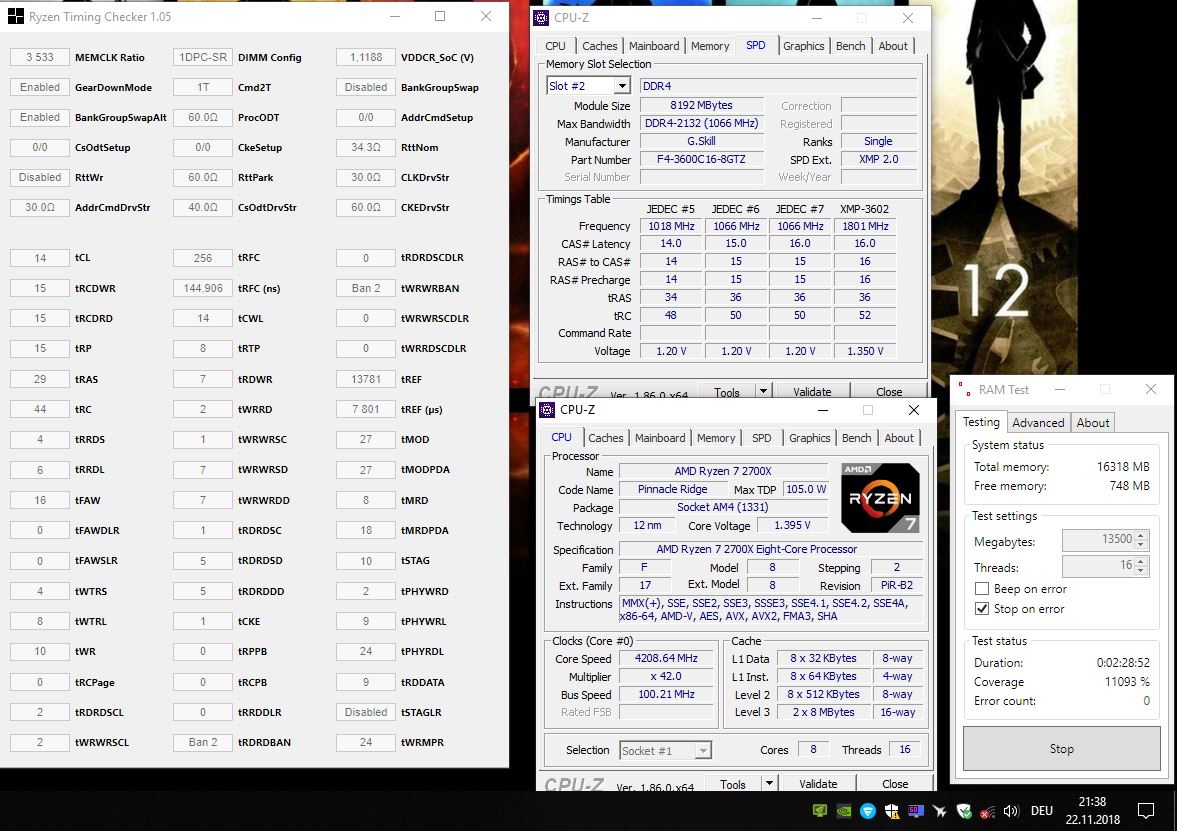This screenshot has height=831, width=1177.
Task: Open the Mainboard tab in lower CPU-Z
Action: (660, 438)
